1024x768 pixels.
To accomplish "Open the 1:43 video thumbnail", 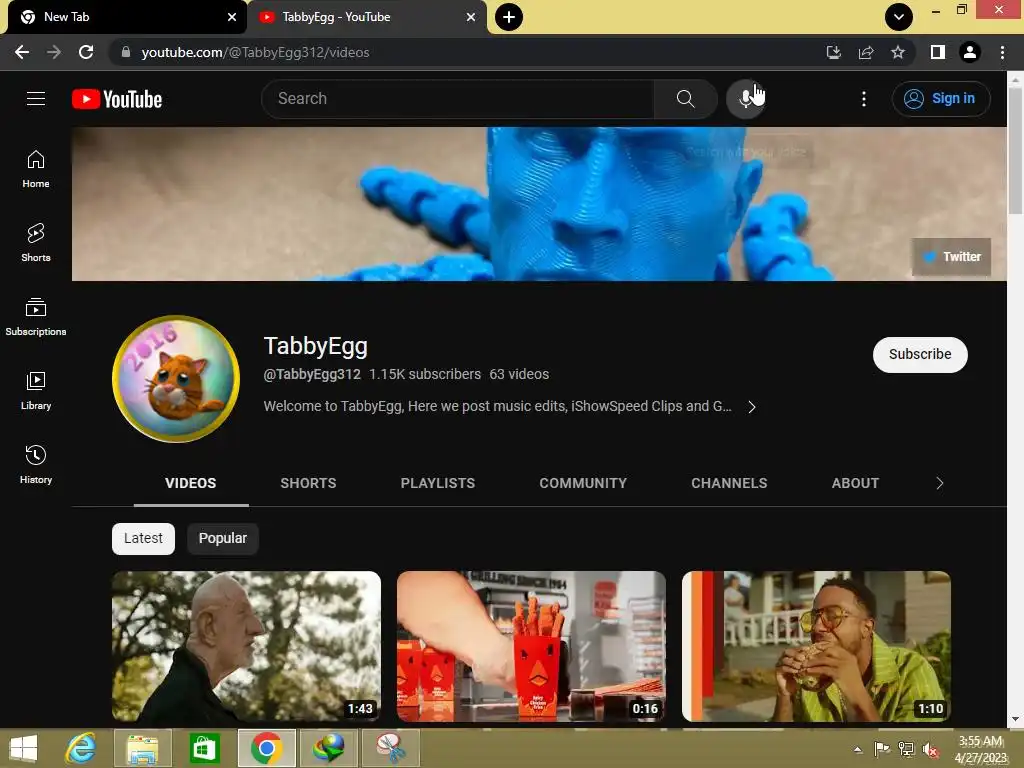I will click(x=246, y=647).
